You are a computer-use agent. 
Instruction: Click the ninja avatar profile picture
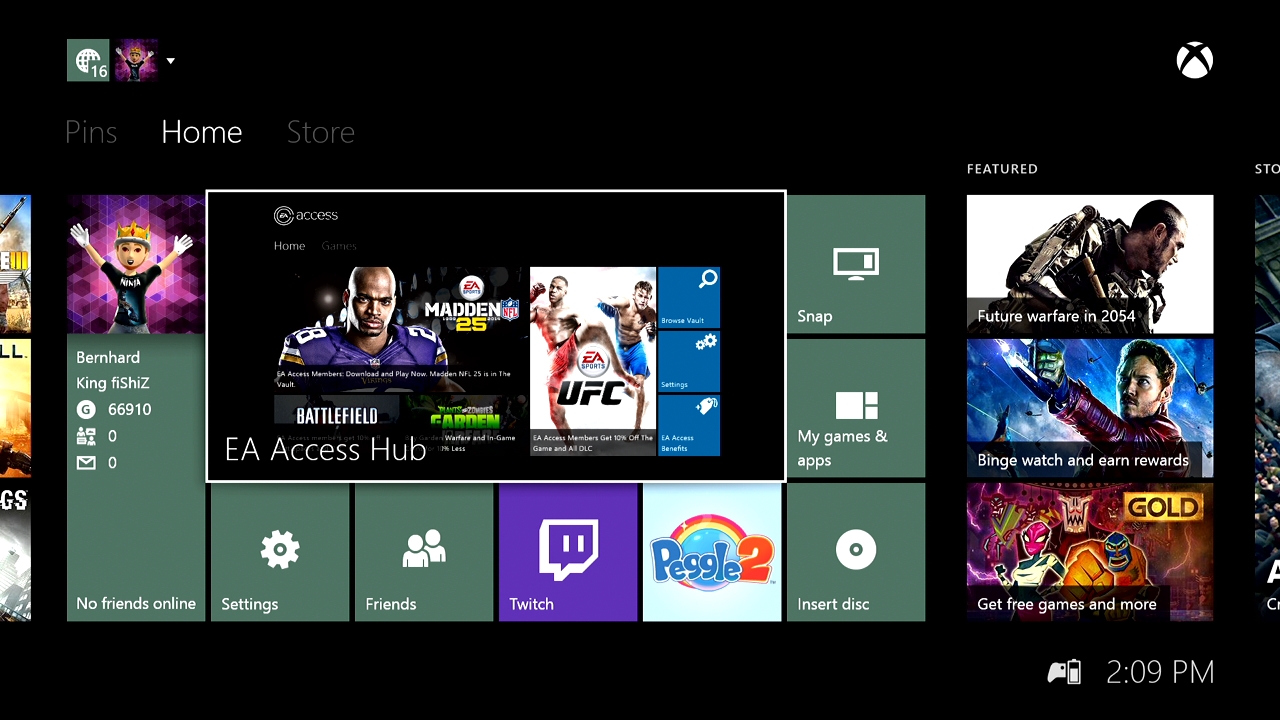(135, 264)
